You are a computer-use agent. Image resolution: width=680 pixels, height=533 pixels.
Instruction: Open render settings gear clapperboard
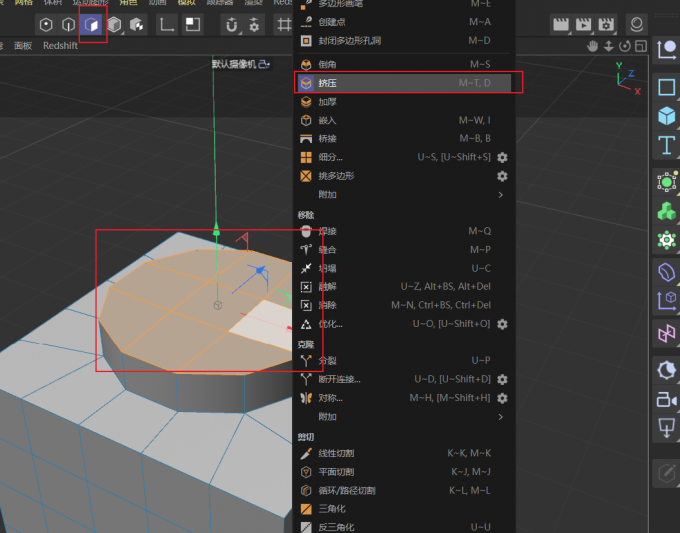[x=606, y=24]
